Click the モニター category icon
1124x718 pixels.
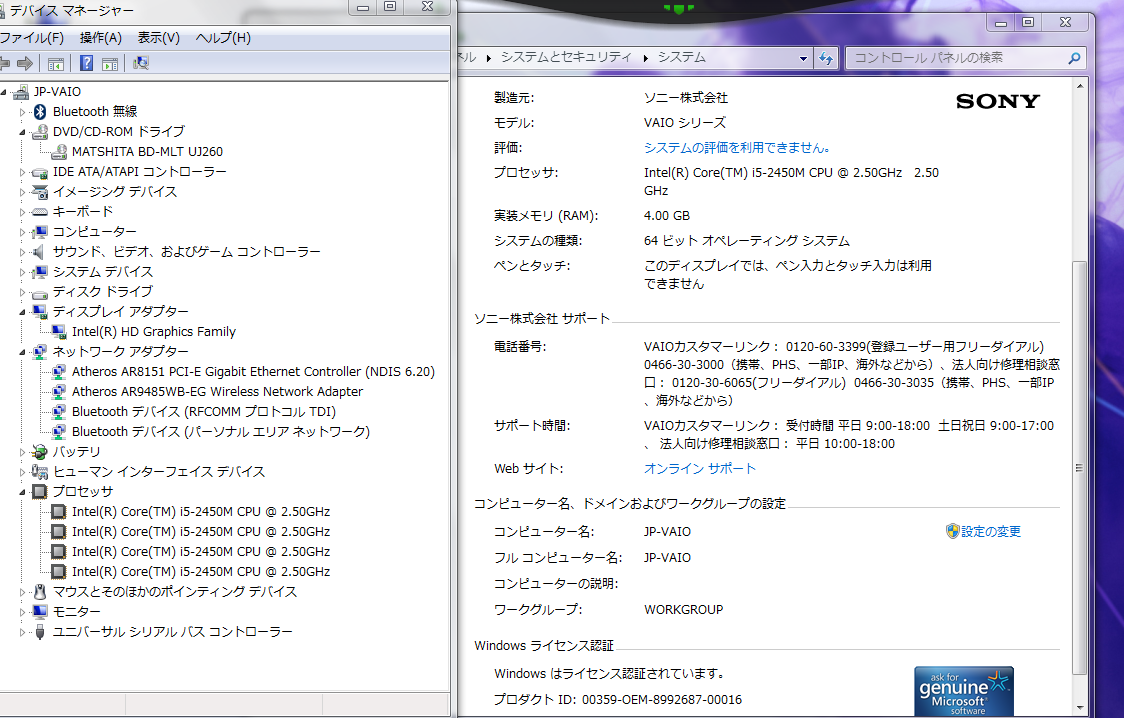click(40, 612)
